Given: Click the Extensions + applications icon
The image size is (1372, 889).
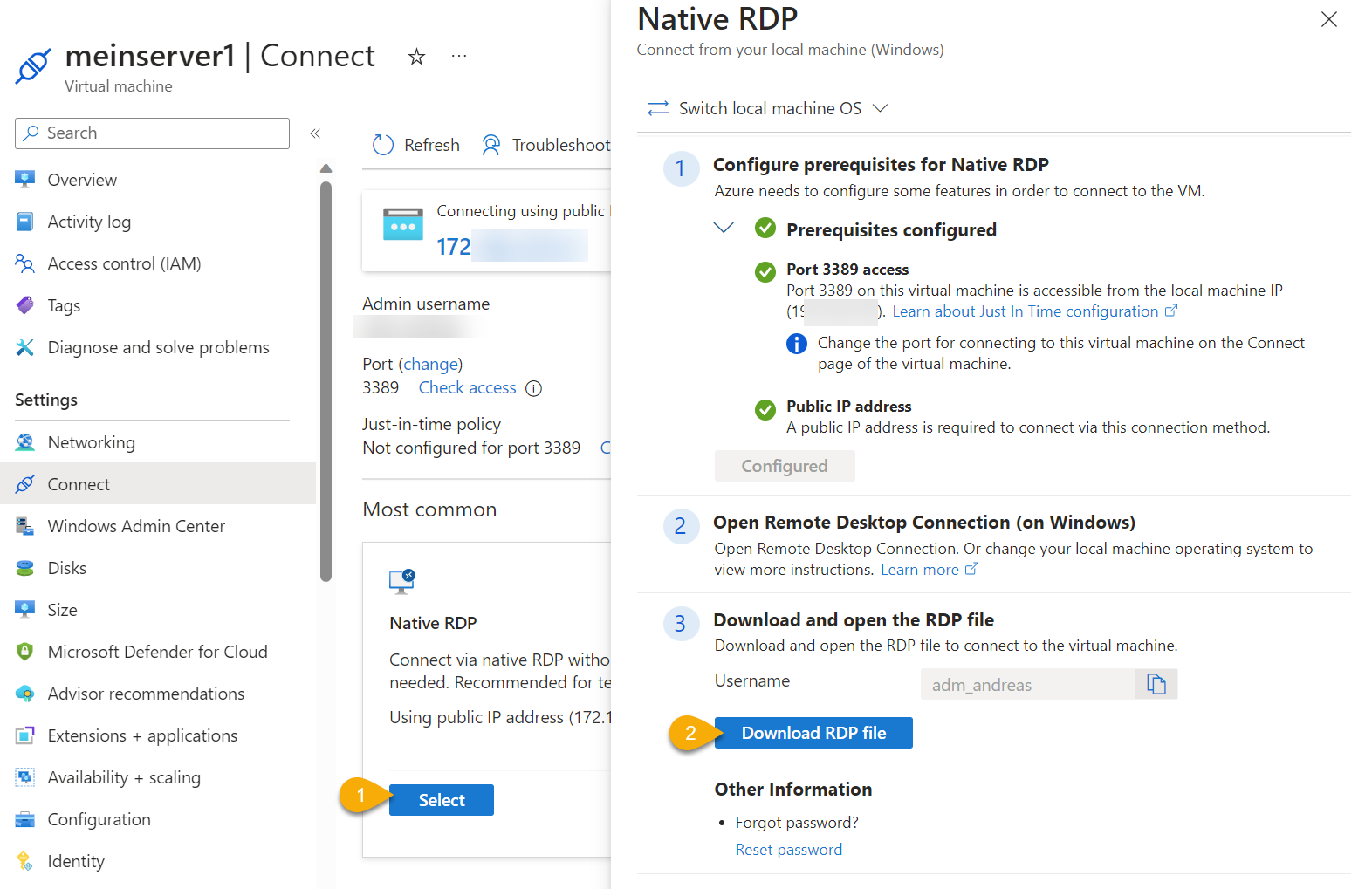Looking at the screenshot, I should [25, 735].
